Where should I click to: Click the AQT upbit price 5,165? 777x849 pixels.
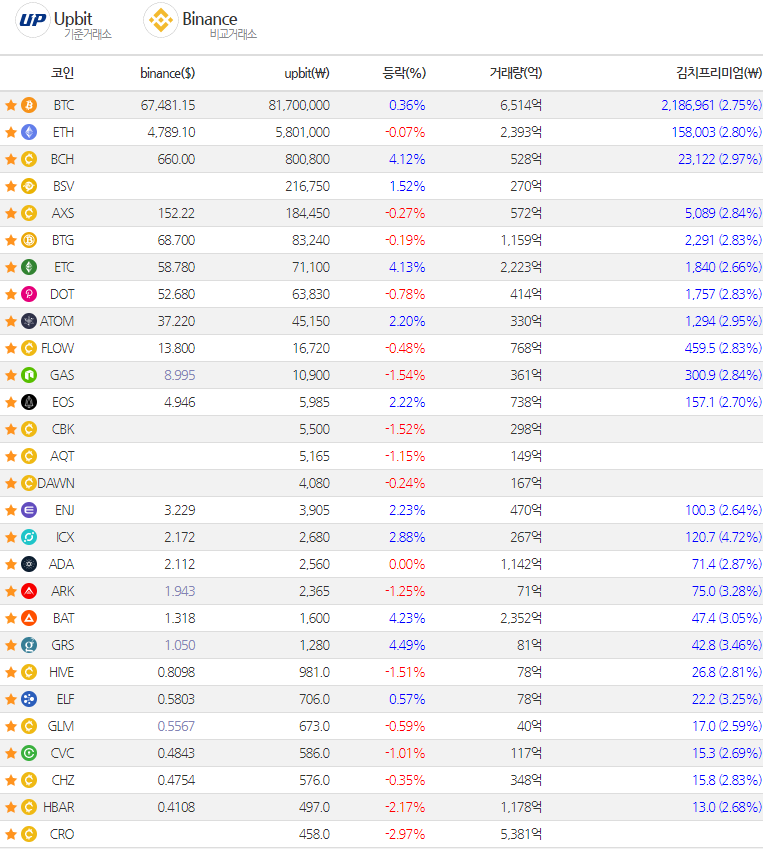(314, 456)
